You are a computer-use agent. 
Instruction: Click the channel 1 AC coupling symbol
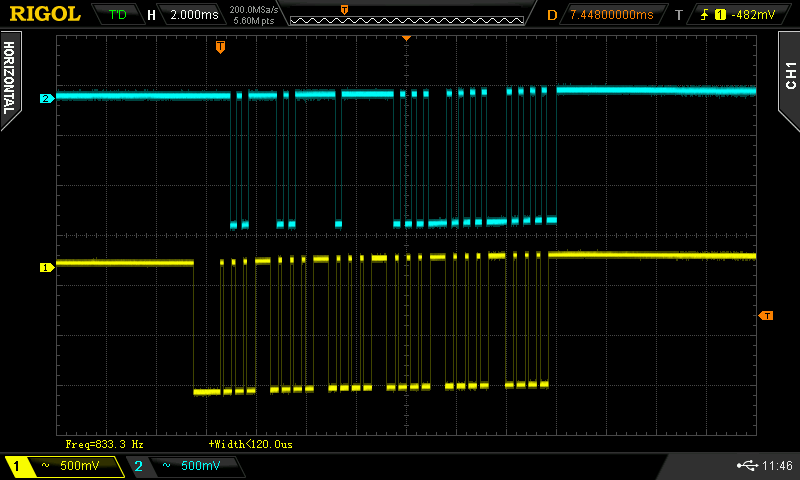(45, 465)
